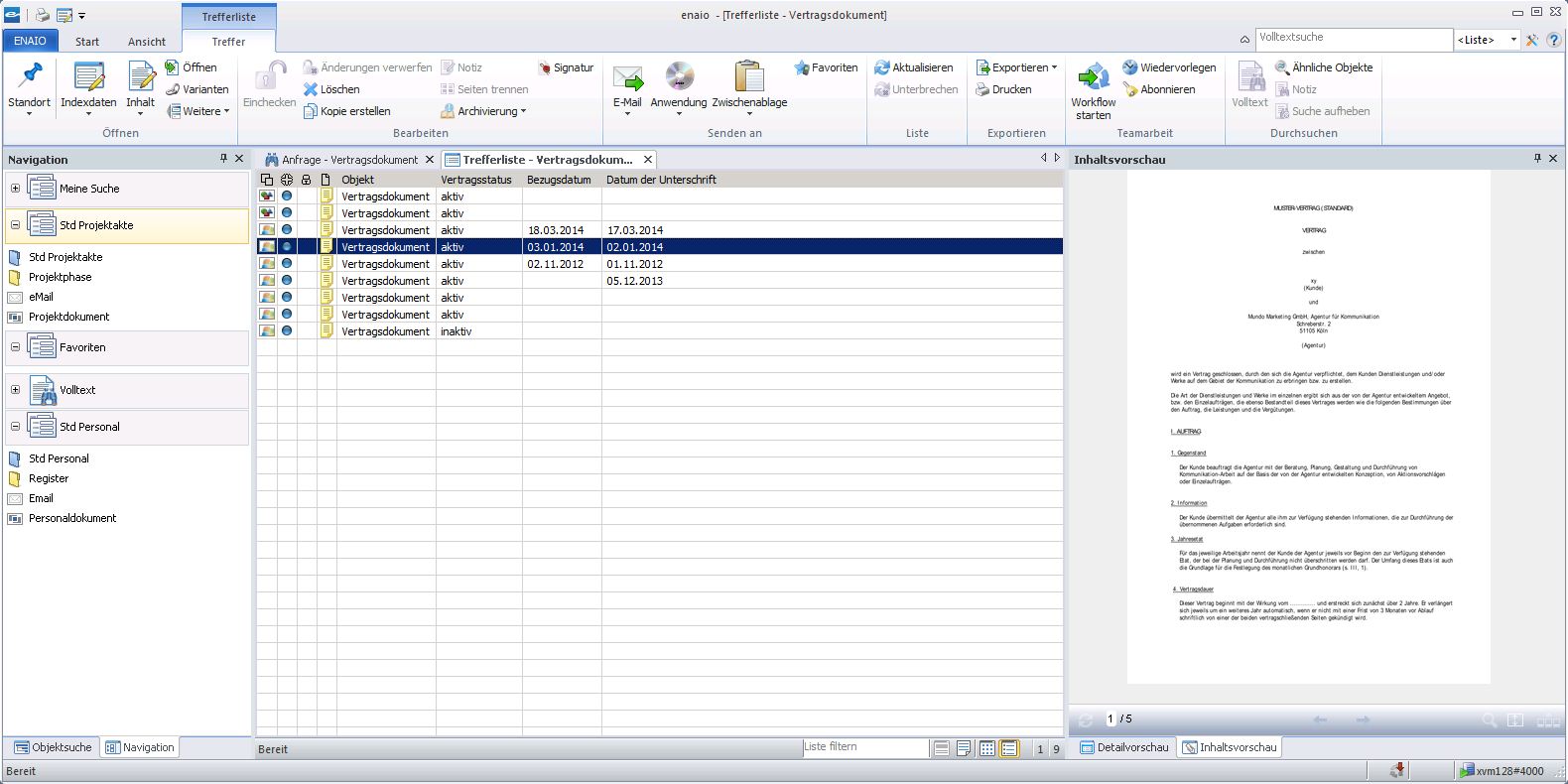The height and width of the screenshot is (784, 1568).
Task: Collapse the Std Projektakte group
Action: pyautogui.click(x=15, y=225)
